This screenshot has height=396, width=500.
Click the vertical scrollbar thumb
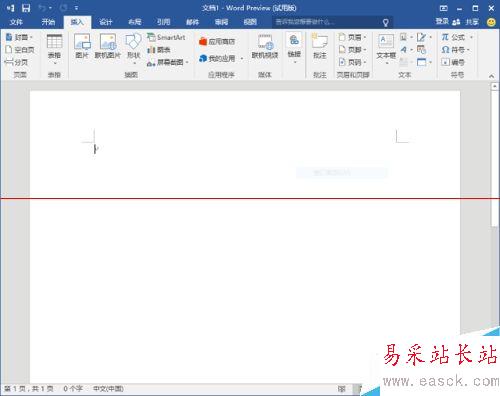(x=495, y=159)
